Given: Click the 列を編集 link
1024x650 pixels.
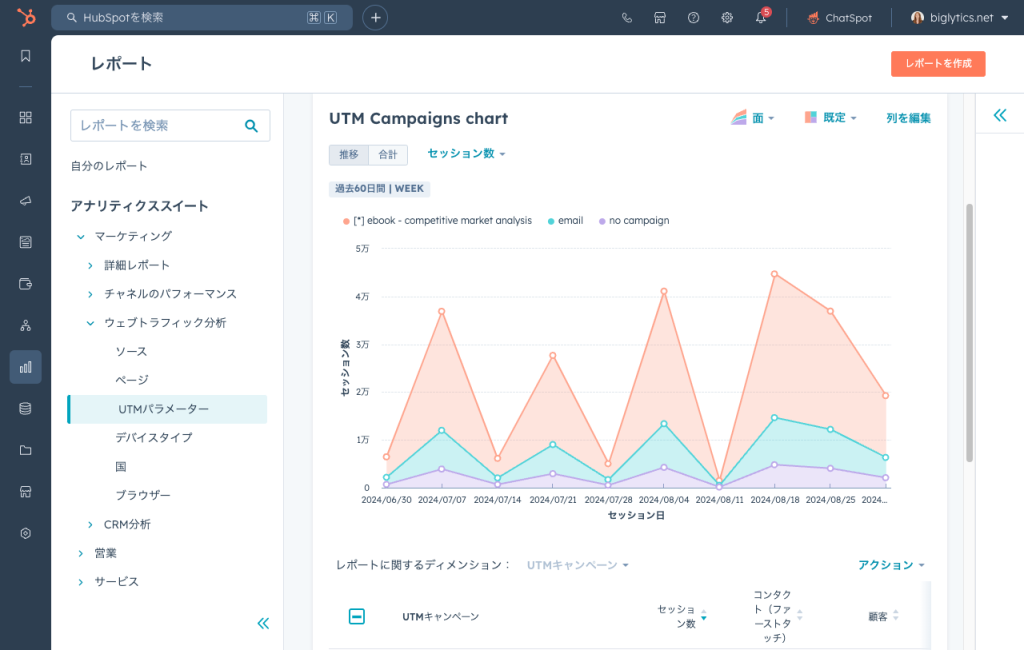Looking at the screenshot, I should tap(908, 118).
